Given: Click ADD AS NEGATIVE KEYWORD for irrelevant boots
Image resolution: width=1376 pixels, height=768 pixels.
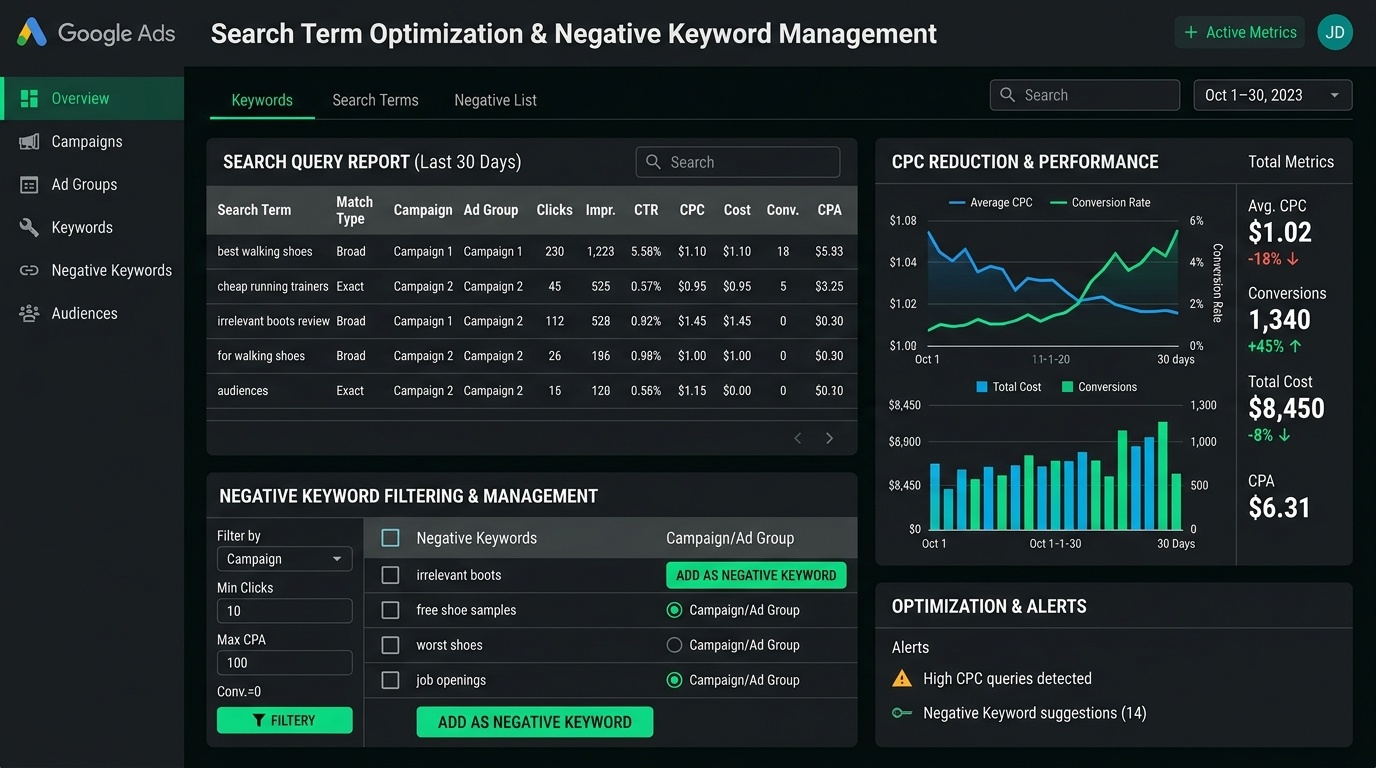Looking at the screenshot, I should pos(756,575).
